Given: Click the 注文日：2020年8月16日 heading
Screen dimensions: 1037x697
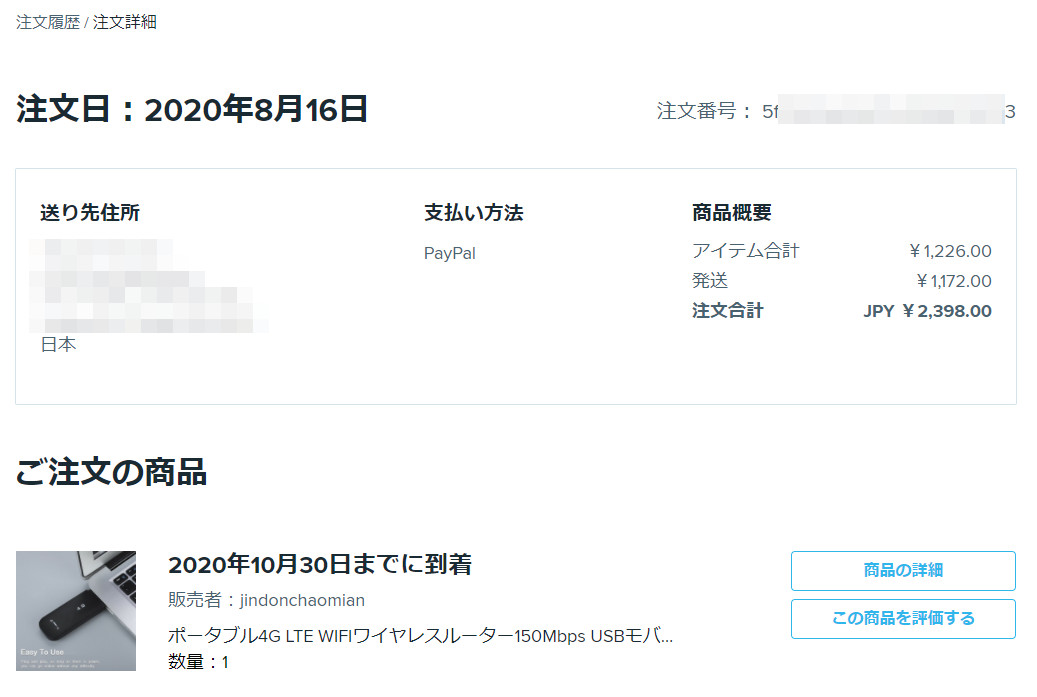Looking at the screenshot, I should point(192,109).
